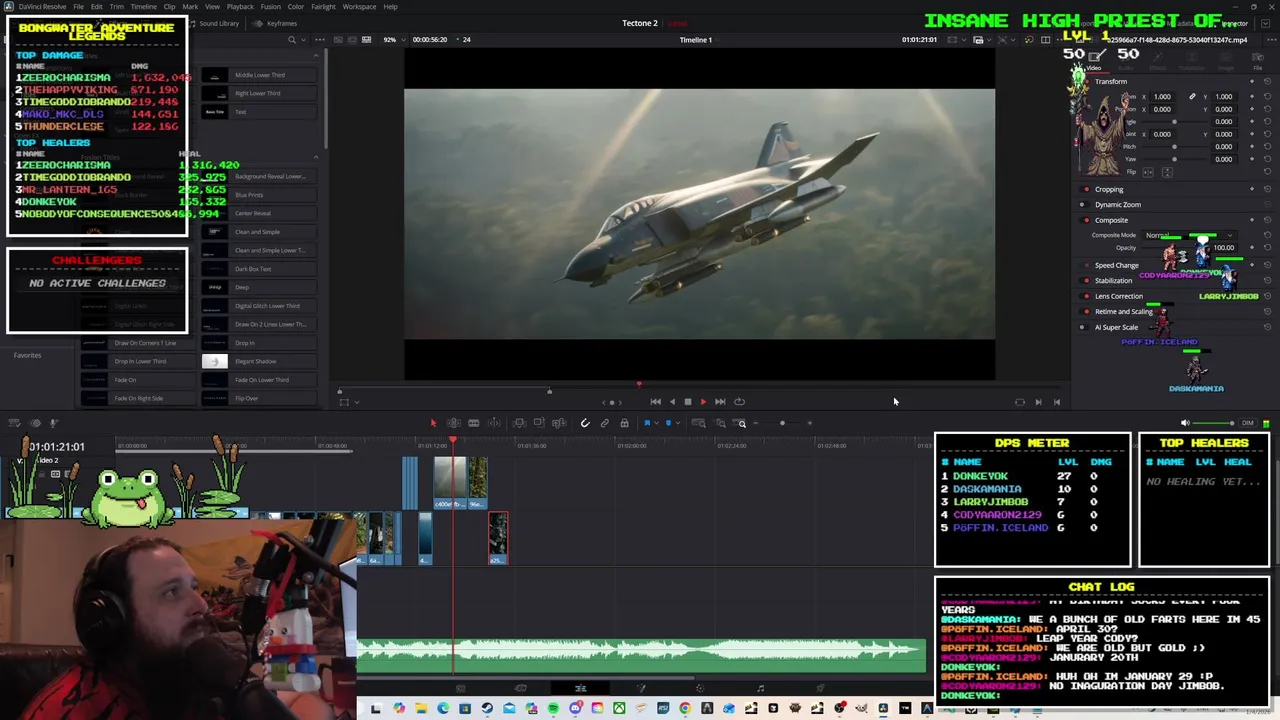Click the Zoom X and Y link icon
Viewport: 1280px width, 720px height.
(x=1192, y=96)
